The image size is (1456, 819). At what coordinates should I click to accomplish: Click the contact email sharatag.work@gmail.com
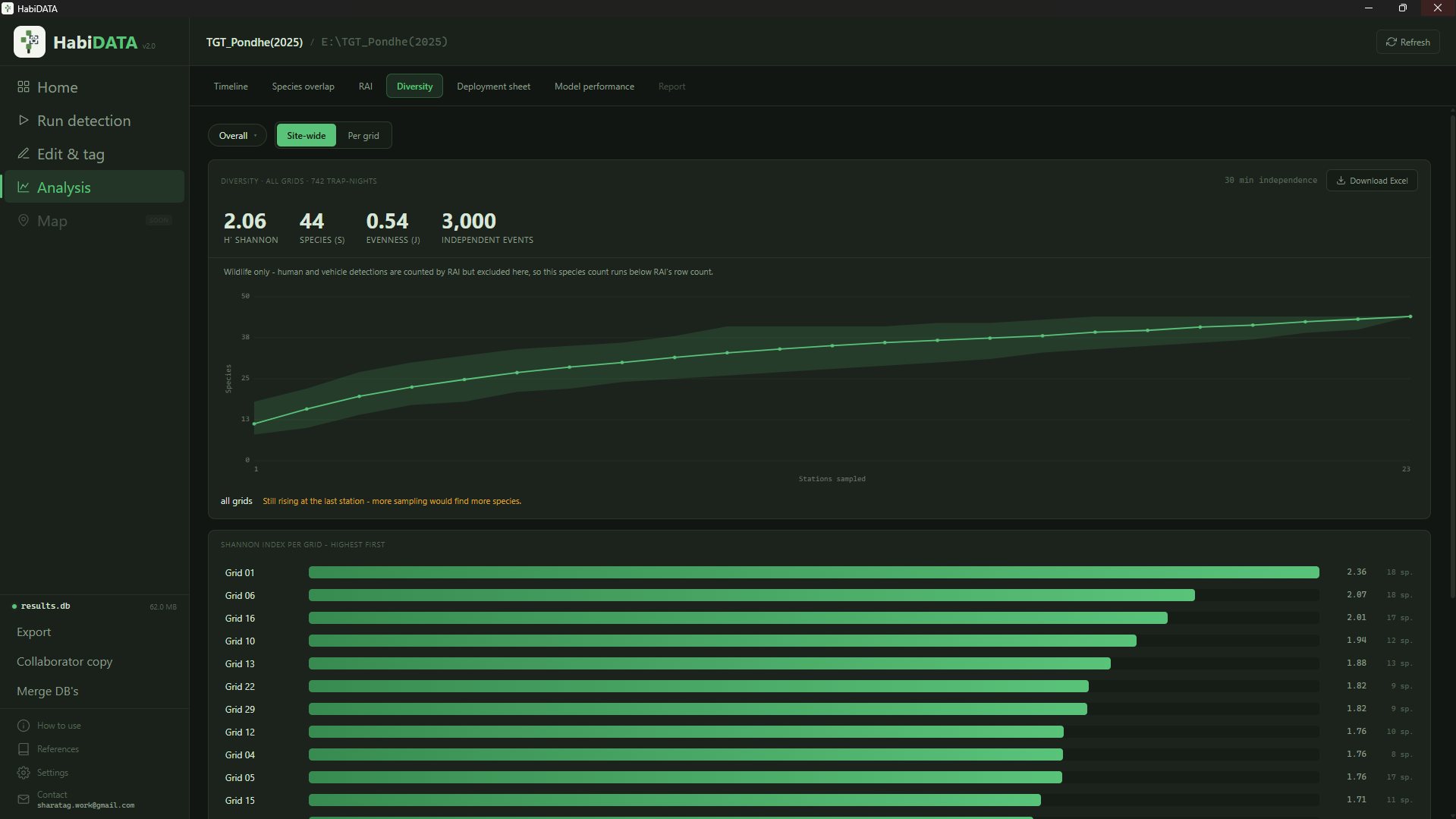tap(86, 805)
